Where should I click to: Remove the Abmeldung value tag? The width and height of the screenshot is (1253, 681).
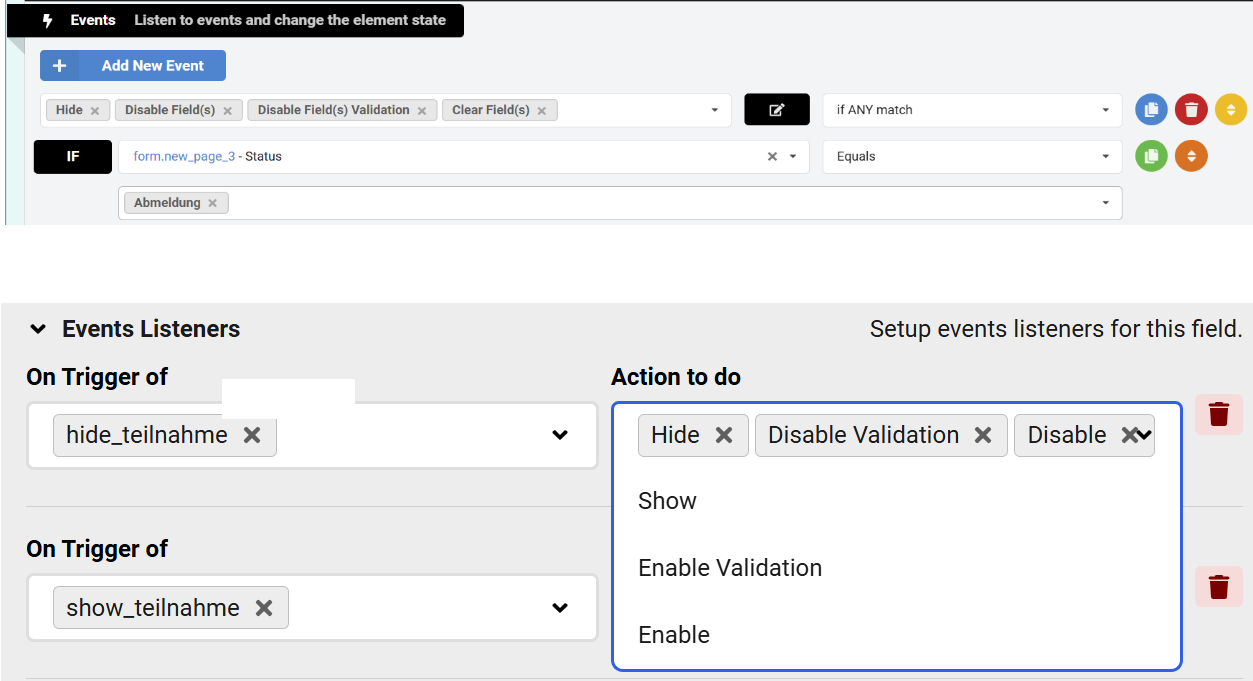click(x=213, y=203)
